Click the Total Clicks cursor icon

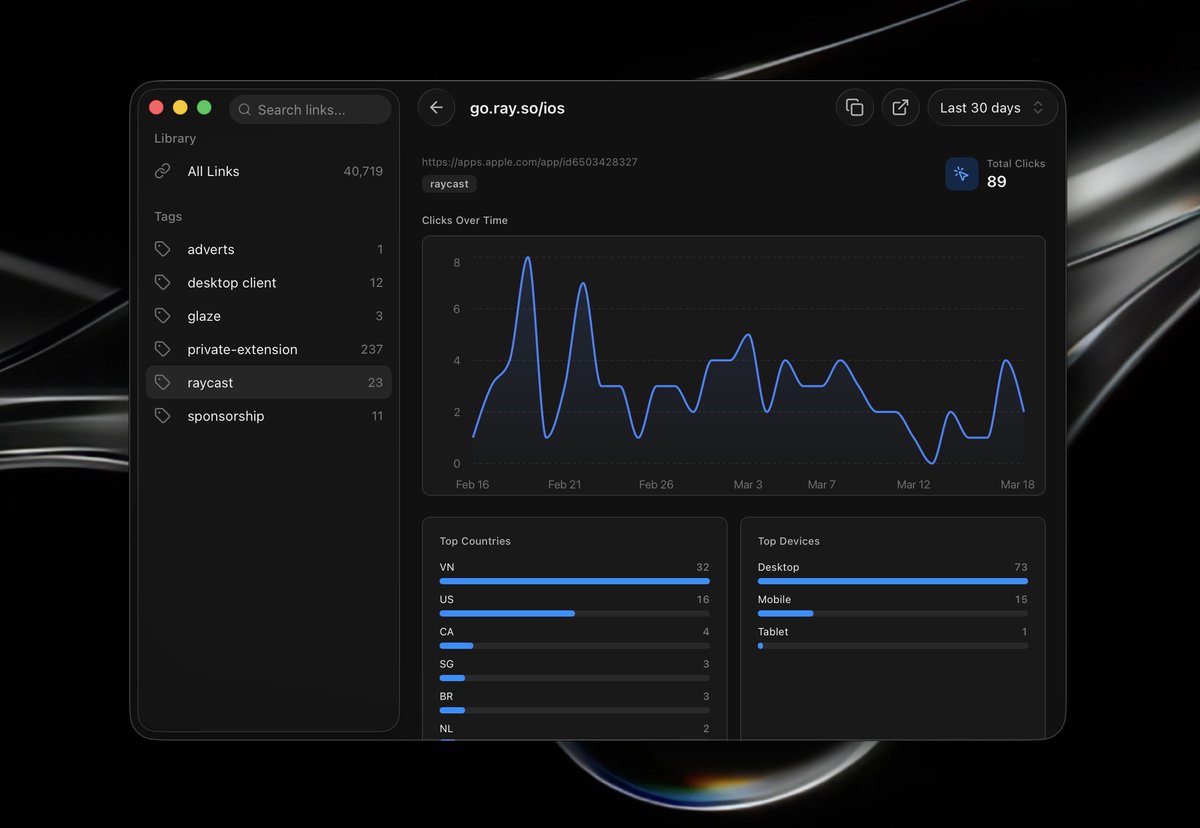[x=962, y=174]
